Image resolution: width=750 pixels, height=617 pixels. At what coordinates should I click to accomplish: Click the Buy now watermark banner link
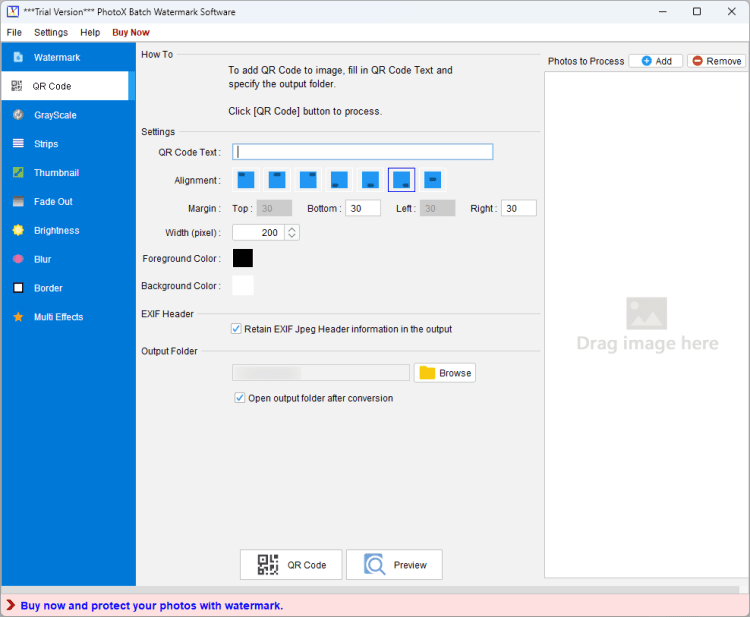[x=152, y=606]
